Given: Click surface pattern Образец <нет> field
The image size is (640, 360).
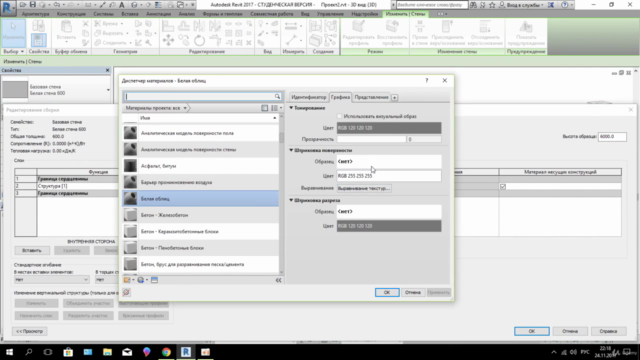Looking at the screenshot, I should (x=389, y=161).
